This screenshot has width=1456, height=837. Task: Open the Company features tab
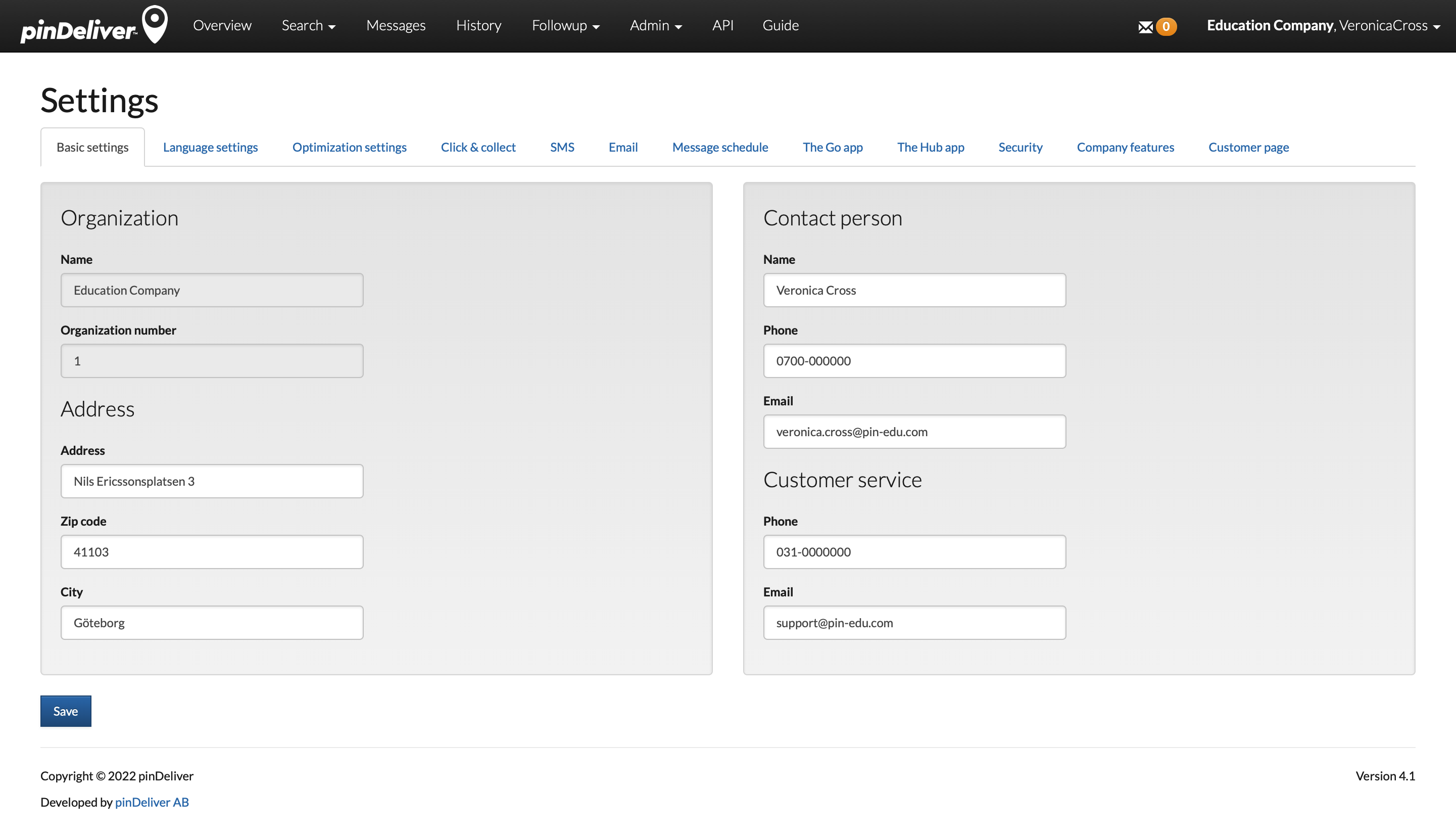point(1125,147)
